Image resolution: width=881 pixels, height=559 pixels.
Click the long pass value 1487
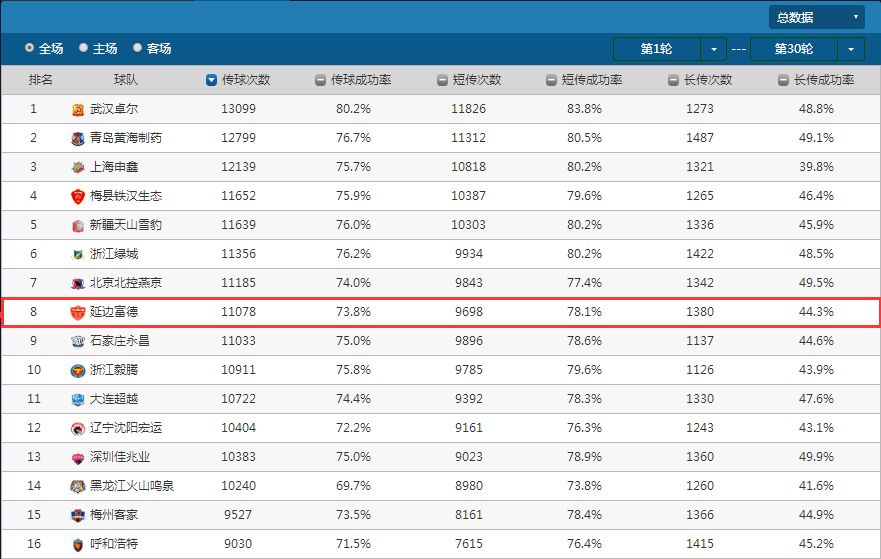(700, 138)
